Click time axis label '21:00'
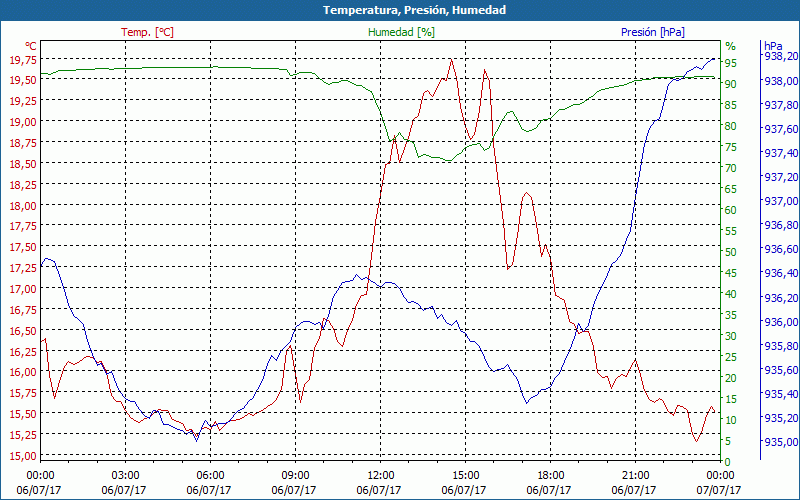Viewport: 800px width, 500px height. 635,476
